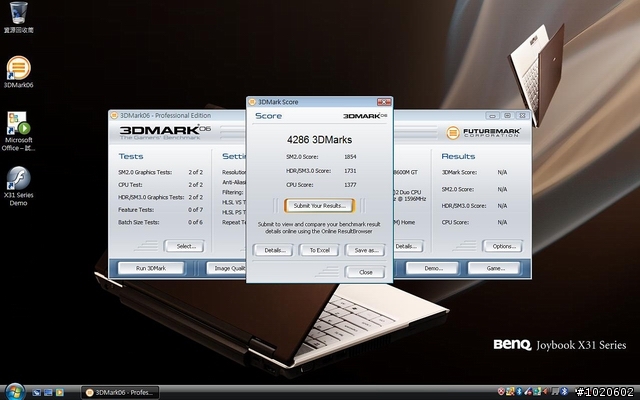Image resolution: width=640 pixels, height=400 pixels.
Task: Click the SM2.0 Graphics Tests label
Action: pos(145,172)
